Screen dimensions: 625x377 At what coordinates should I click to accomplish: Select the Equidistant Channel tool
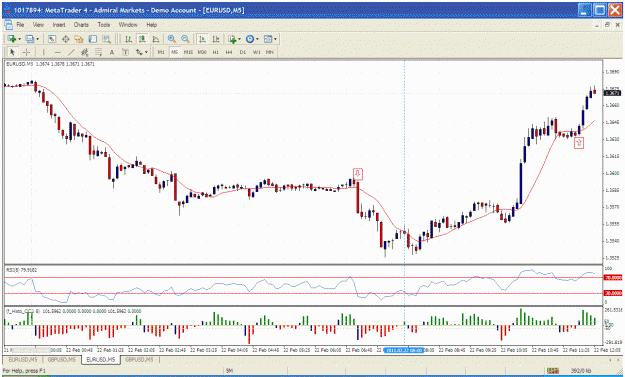click(85, 52)
